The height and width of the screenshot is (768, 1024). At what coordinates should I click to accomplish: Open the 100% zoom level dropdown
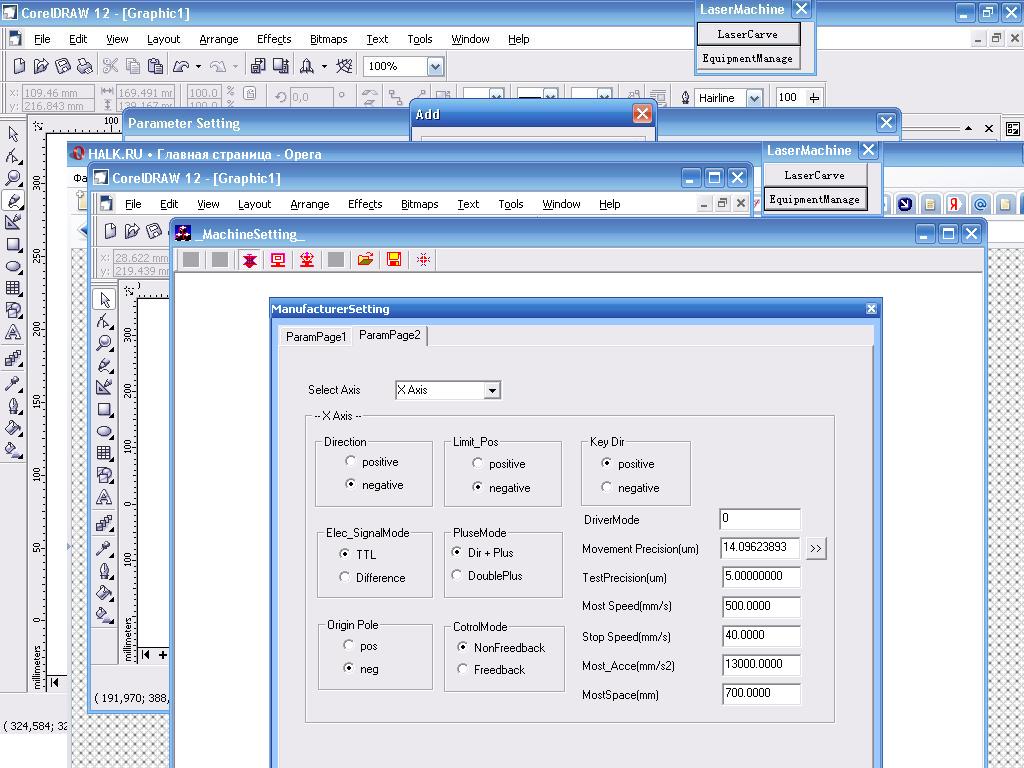click(x=435, y=66)
